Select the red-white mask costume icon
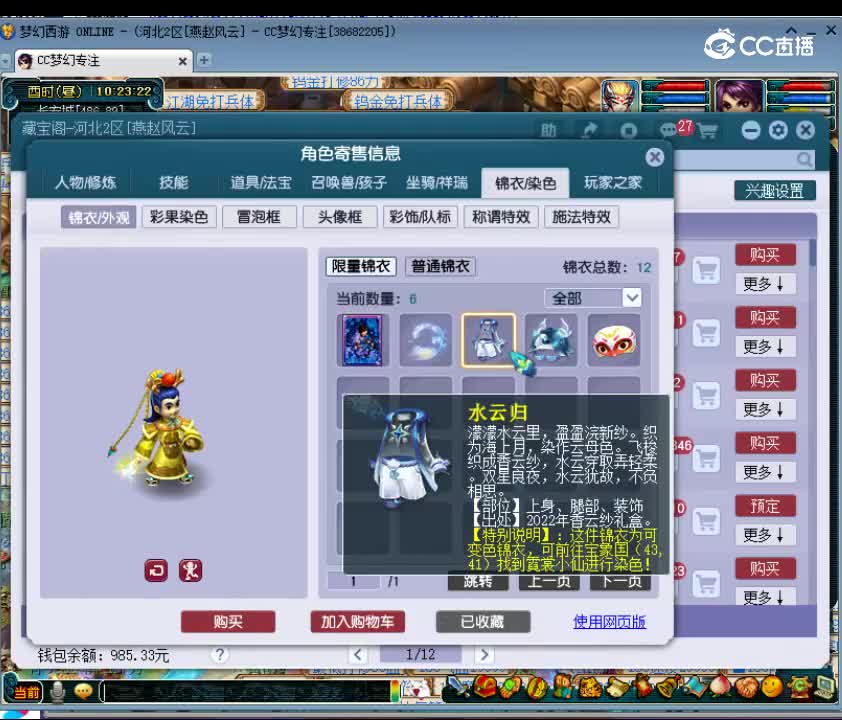The height and width of the screenshot is (720, 842). tap(614, 340)
